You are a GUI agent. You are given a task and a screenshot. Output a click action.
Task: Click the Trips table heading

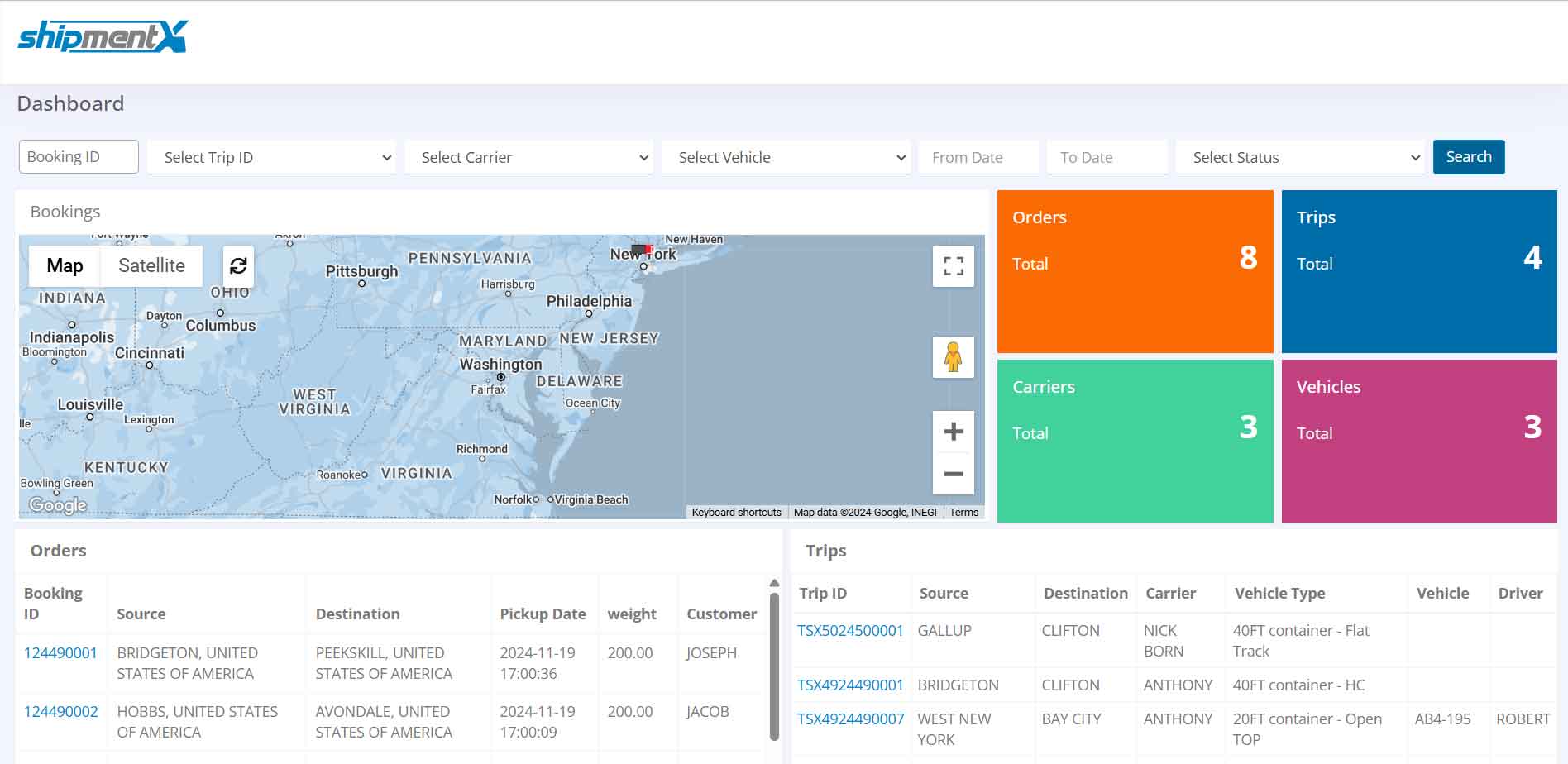(825, 551)
